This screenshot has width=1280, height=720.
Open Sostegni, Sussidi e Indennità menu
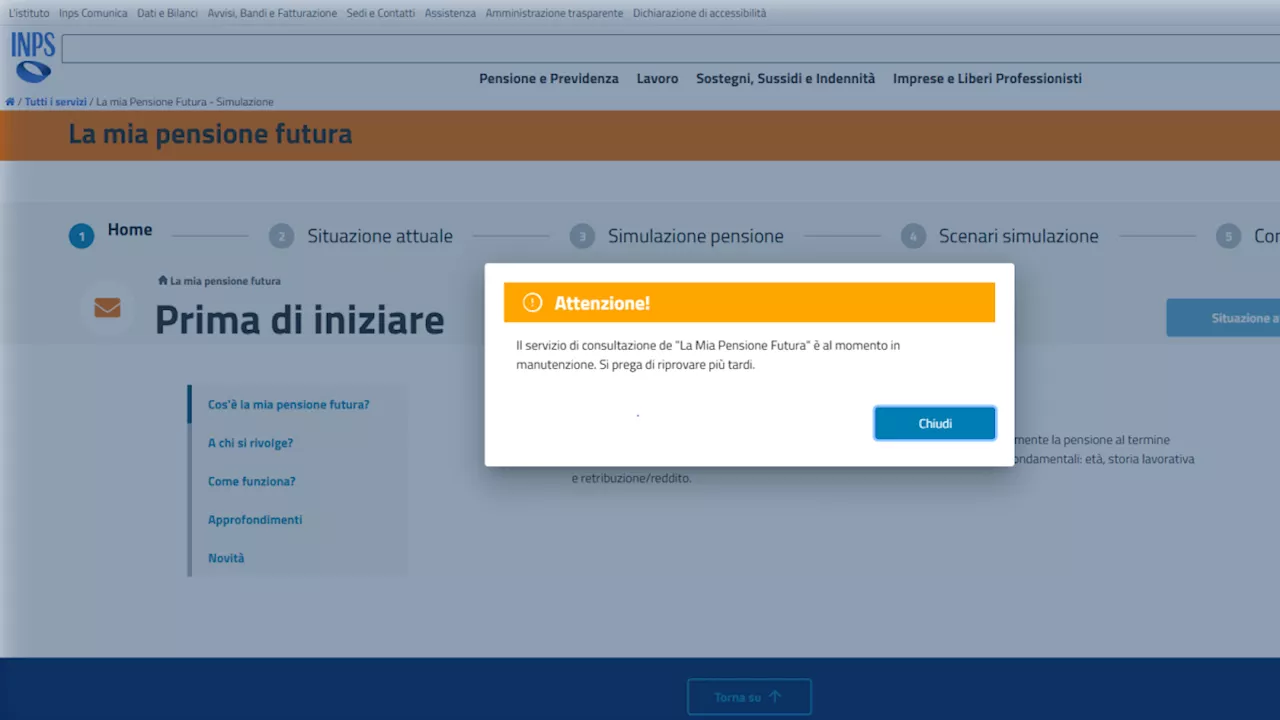(x=785, y=78)
